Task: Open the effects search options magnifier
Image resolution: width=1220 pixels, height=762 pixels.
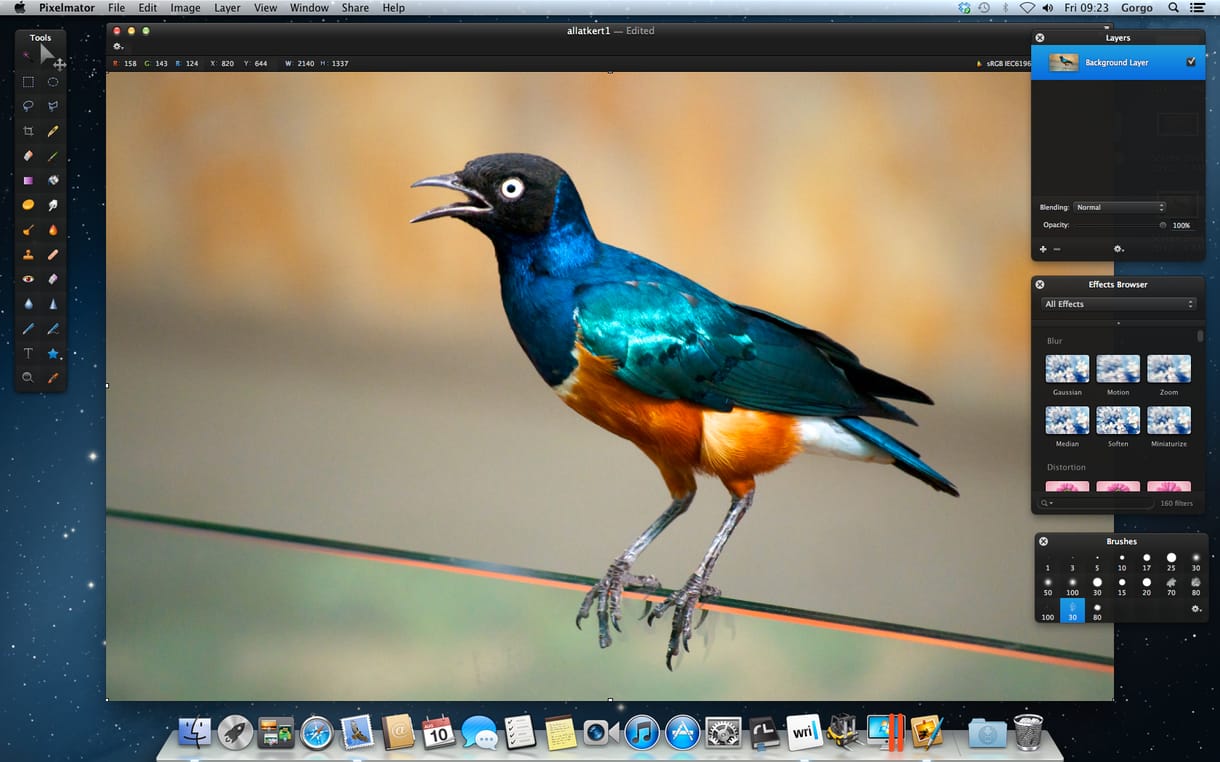Action: click(1047, 503)
